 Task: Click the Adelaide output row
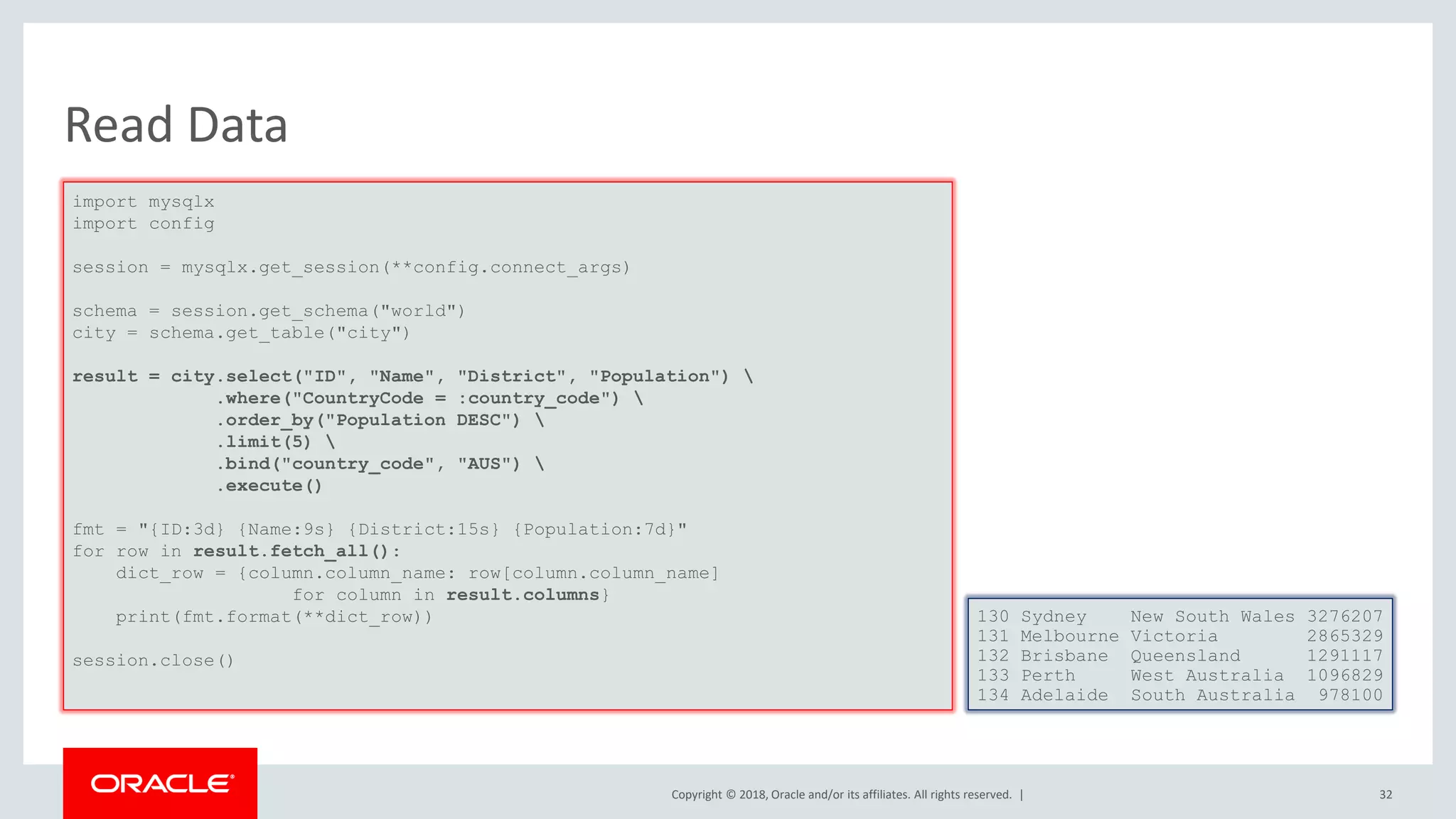[1179, 695]
